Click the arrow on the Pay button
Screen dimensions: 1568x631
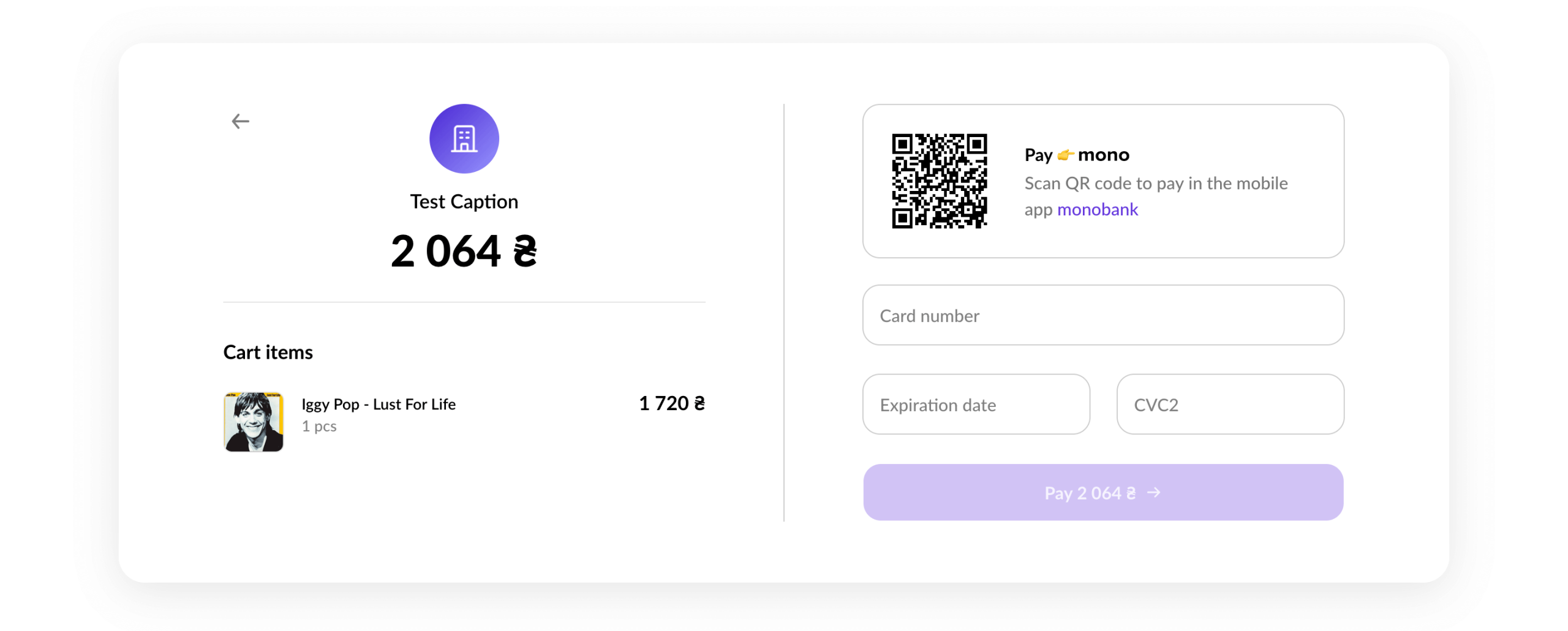coord(1153,493)
